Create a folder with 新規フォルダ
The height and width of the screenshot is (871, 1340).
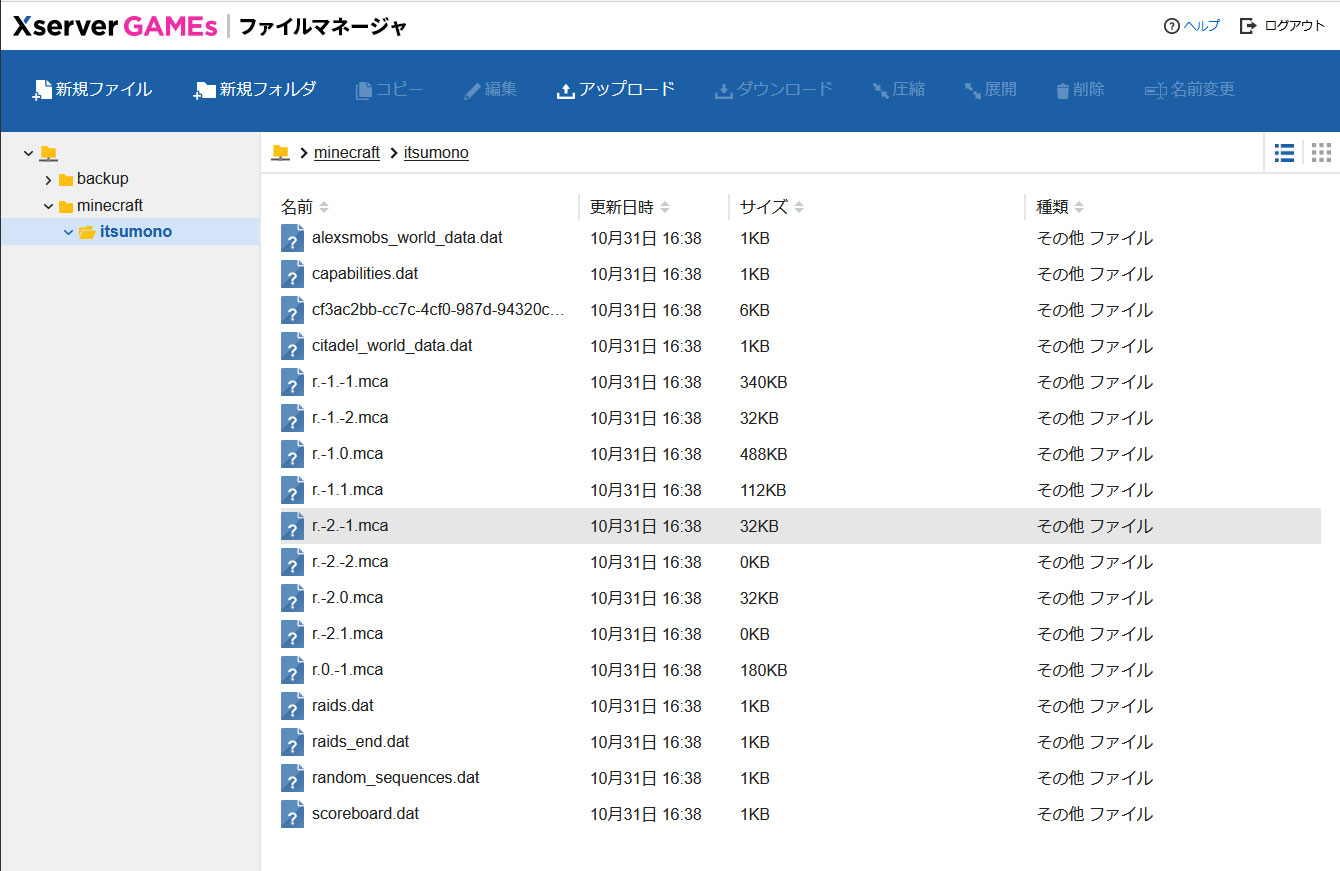click(x=255, y=90)
